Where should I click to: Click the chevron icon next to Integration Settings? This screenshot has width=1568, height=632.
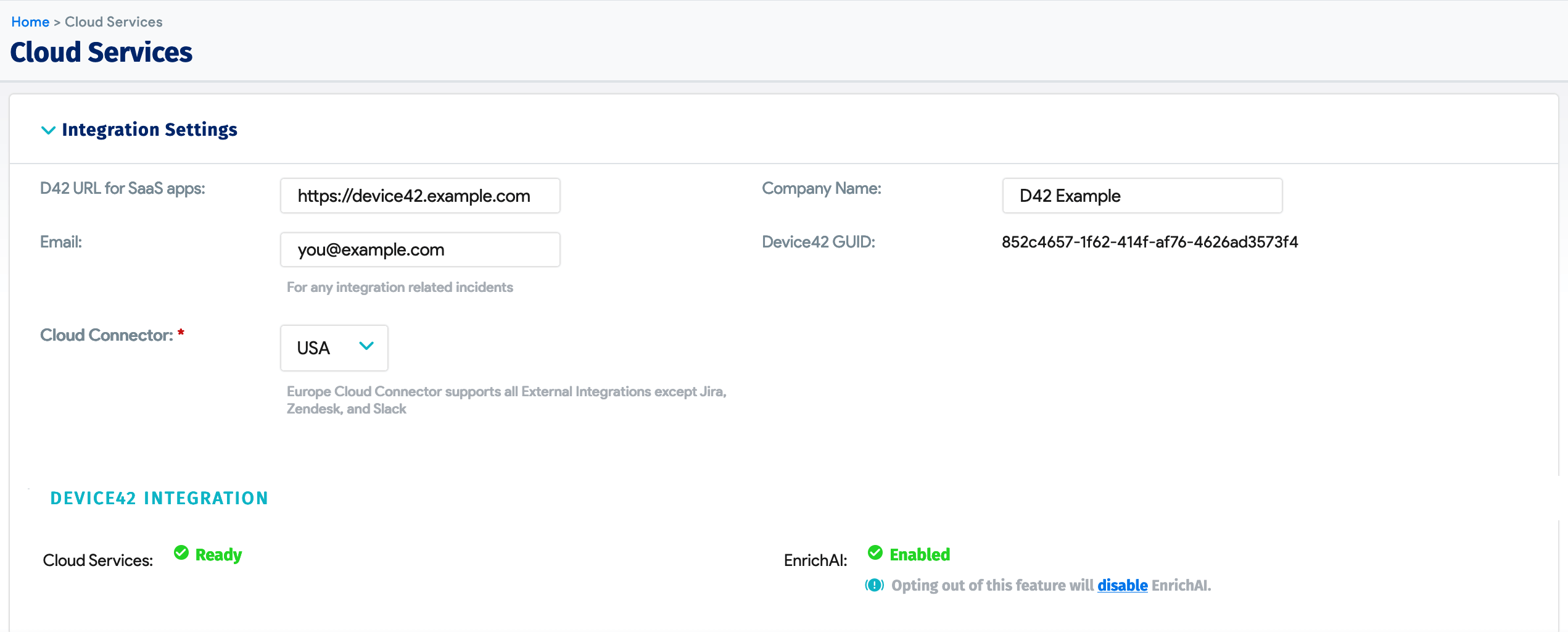48,130
